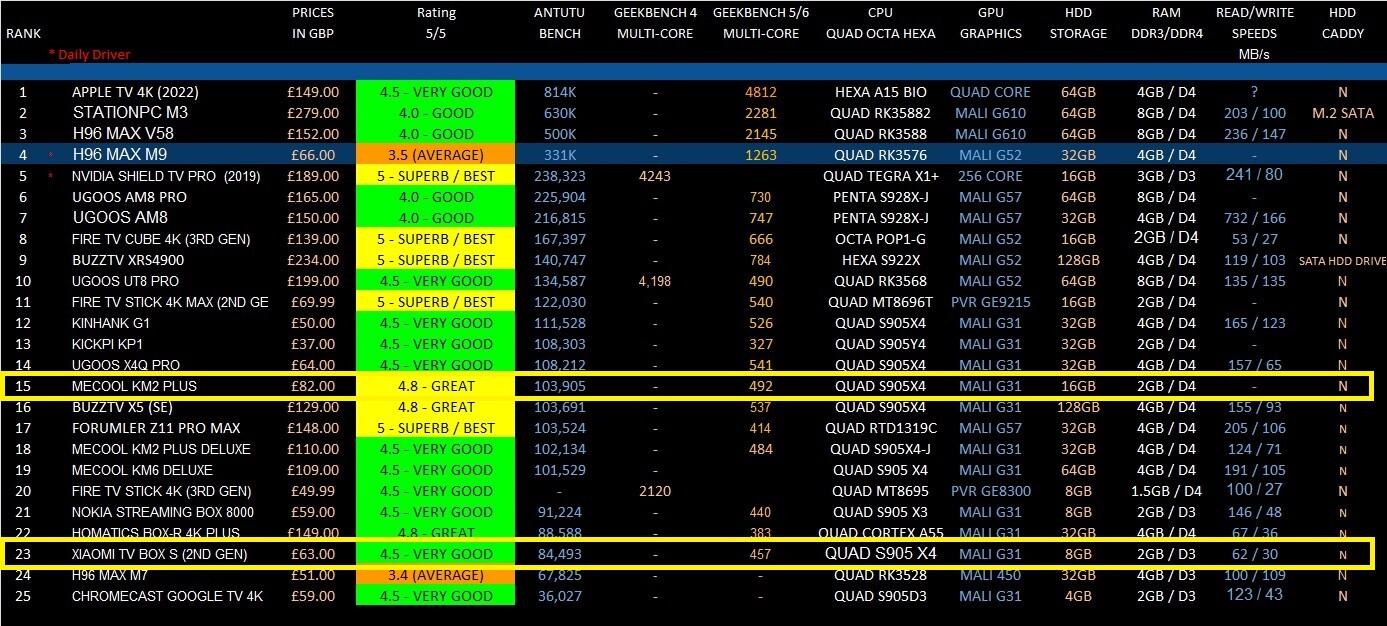Click the "3.5 (AVERAGE)" rating cell
1387x626 pixels.
coord(436,155)
